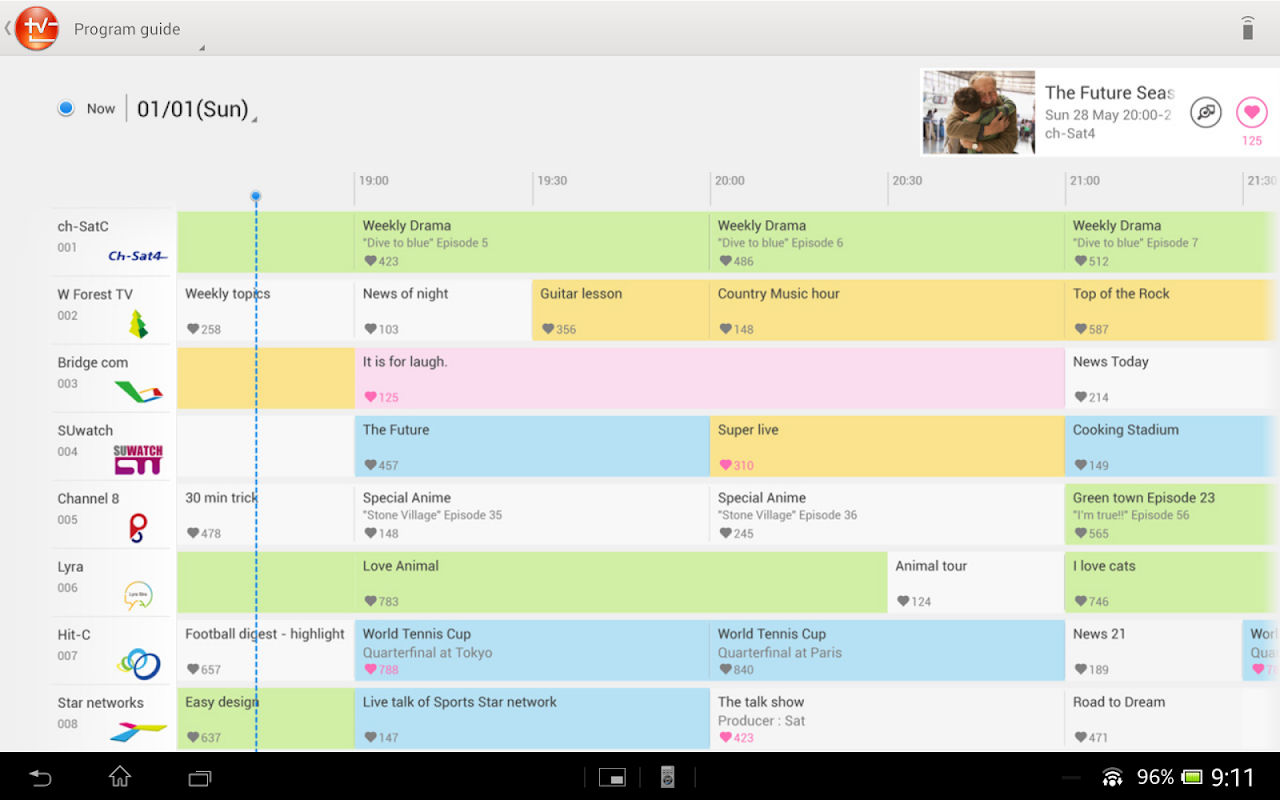Screen dimensions: 1280x800
Task: Select the W Forest TV tree logo
Action: click(138, 324)
